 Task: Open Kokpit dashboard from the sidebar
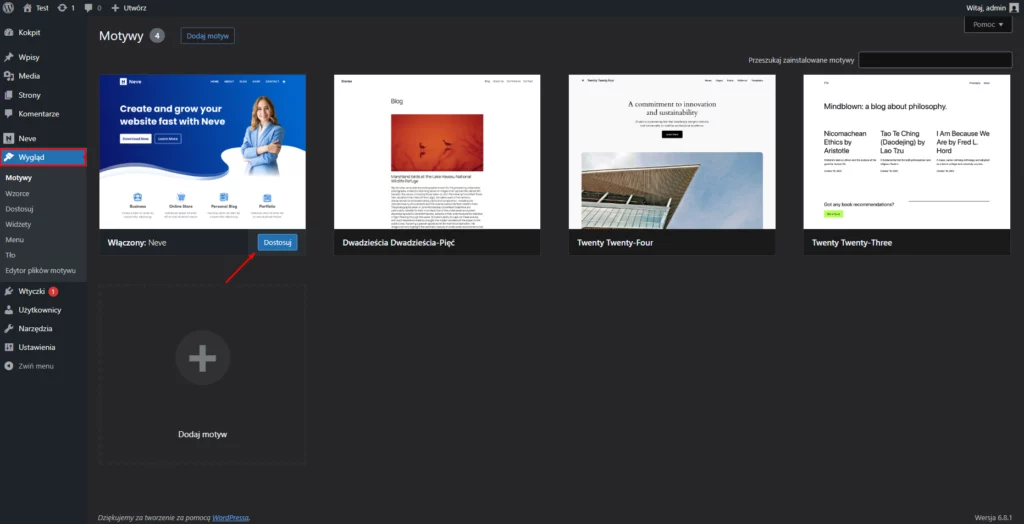(29, 32)
